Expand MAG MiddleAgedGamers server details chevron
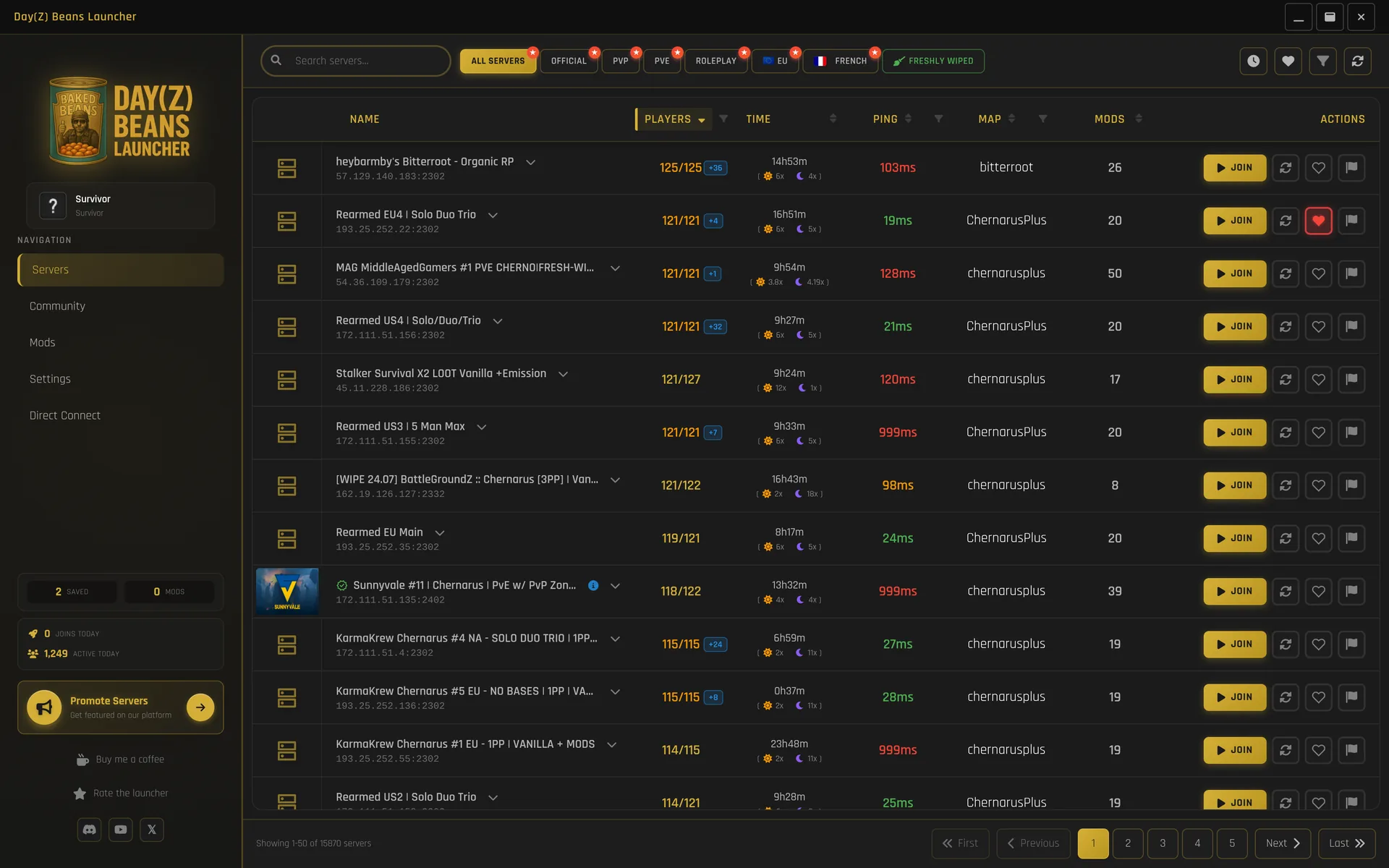This screenshot has width=1389, height=868. click(x=615, y=268)
